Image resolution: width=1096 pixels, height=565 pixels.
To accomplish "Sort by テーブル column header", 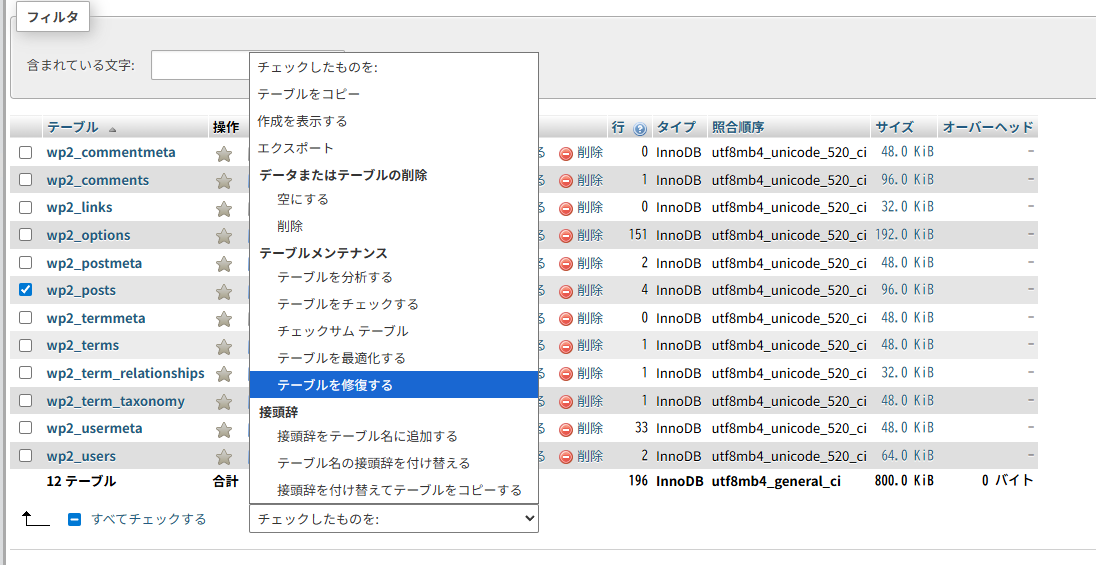I will click(x=73, y=127).
